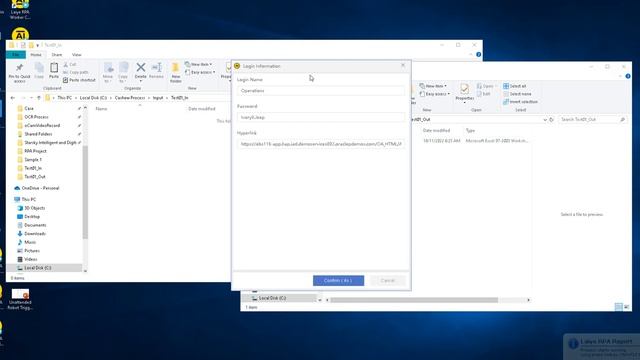Select OneDrive - Personal in navigation pane
Viewport: 640px width, 360px height.
click(x=40, y=188)
